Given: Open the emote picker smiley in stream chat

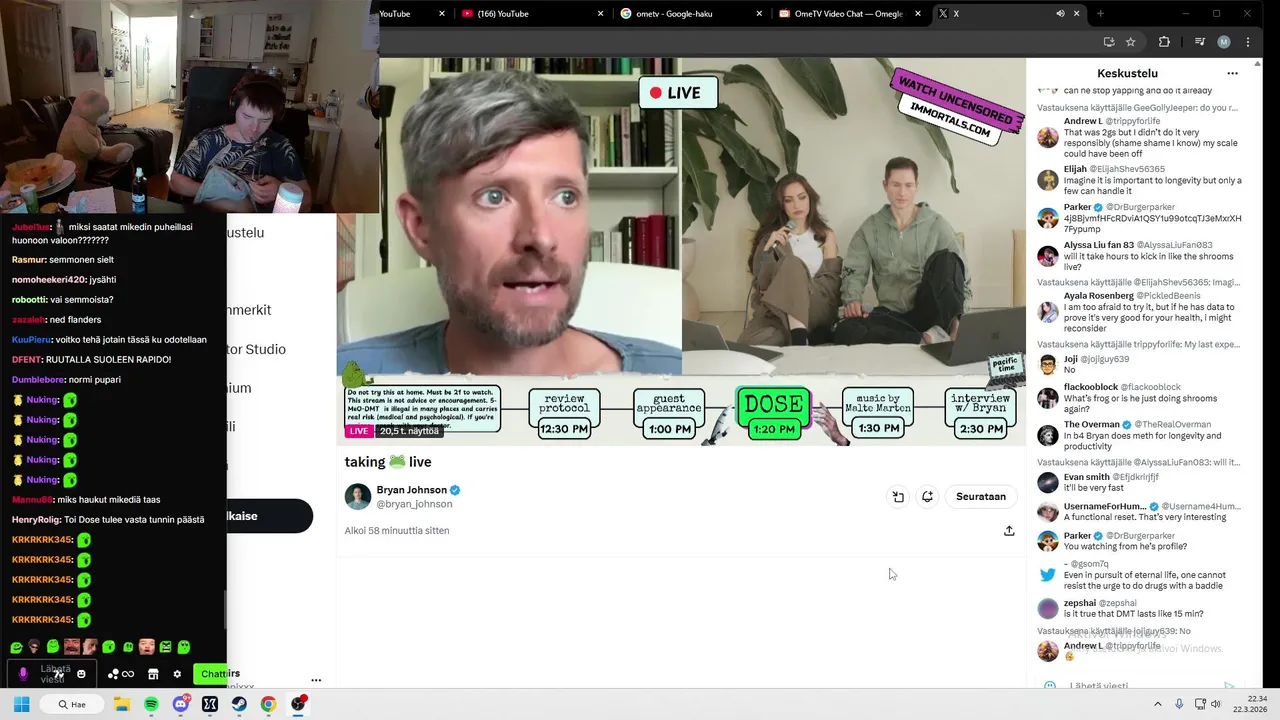Looking at the screenshot, I should (81, 674).
